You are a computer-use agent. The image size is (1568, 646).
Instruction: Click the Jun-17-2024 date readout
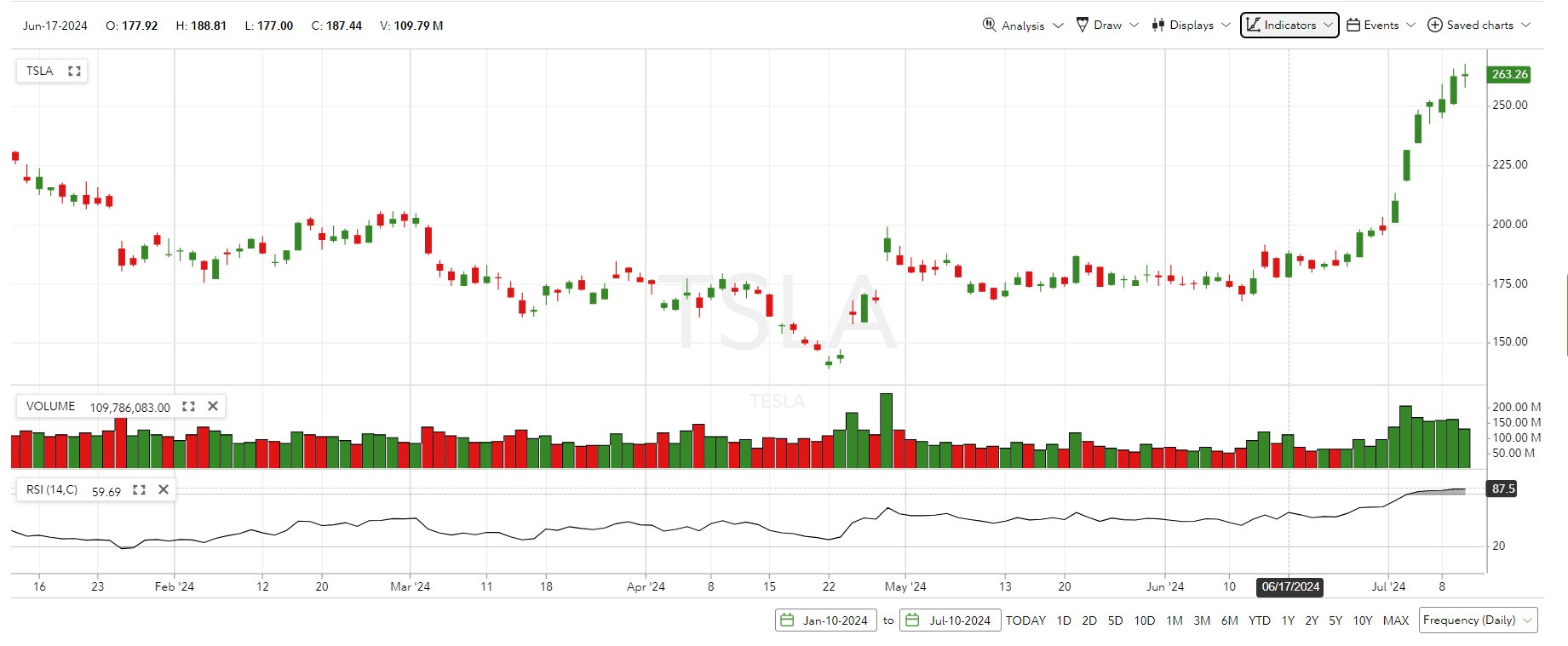pyautogui.click(x=55, y=26)
